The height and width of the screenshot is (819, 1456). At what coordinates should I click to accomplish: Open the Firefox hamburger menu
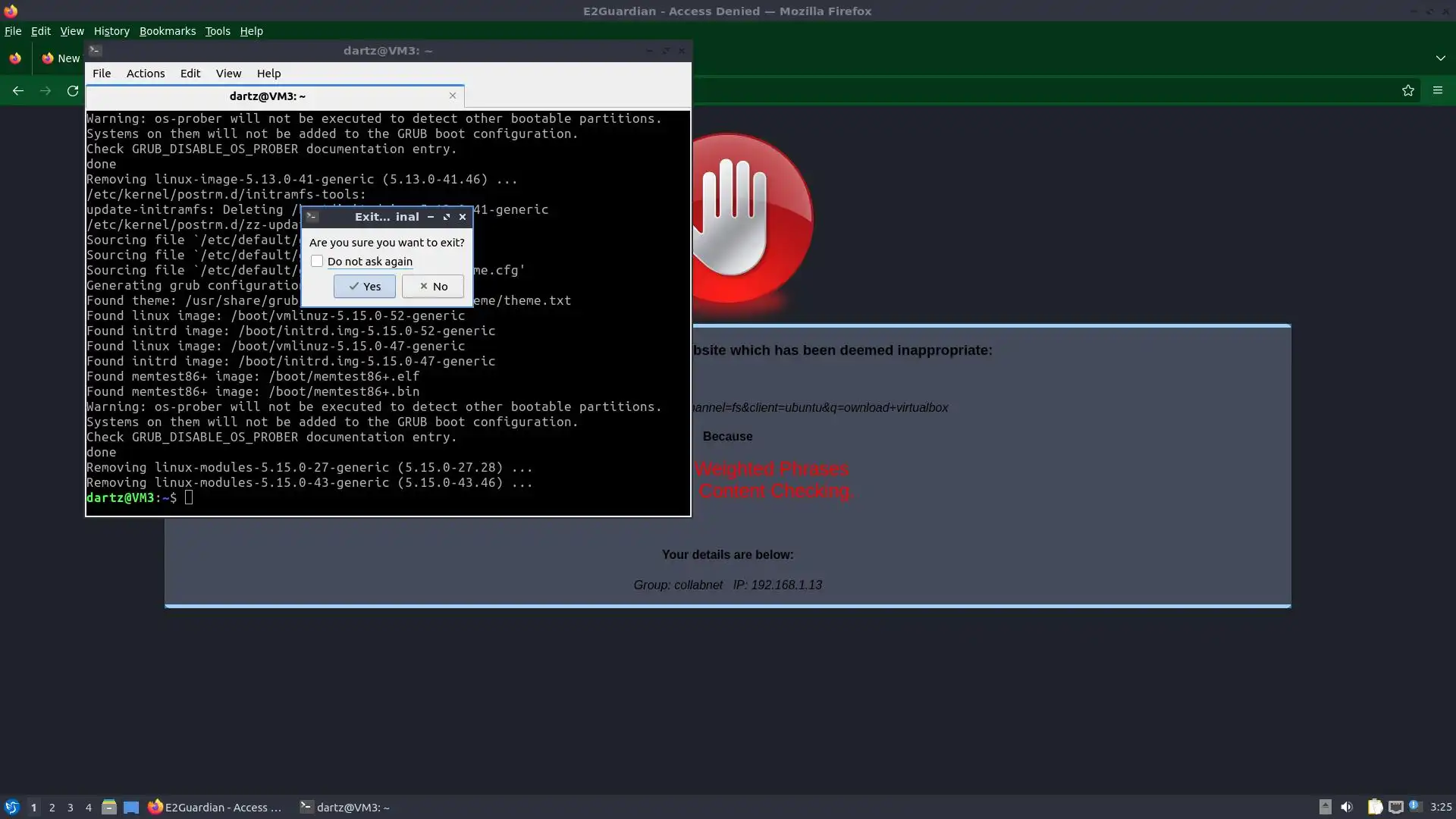[1438, 91]
